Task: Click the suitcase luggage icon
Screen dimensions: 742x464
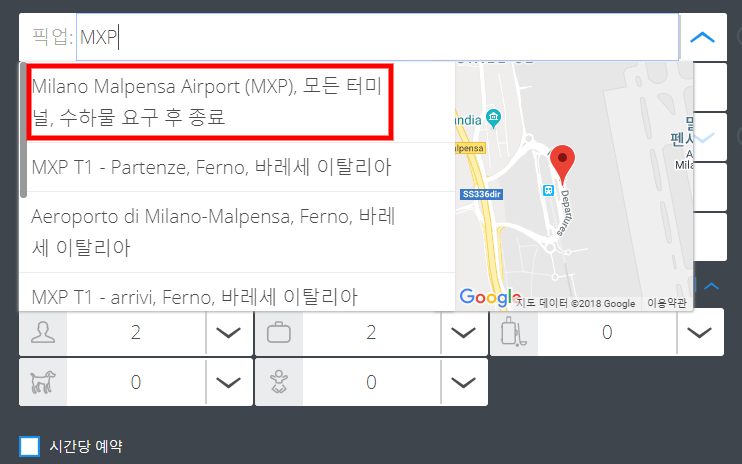Action: [x=278, y=332]
